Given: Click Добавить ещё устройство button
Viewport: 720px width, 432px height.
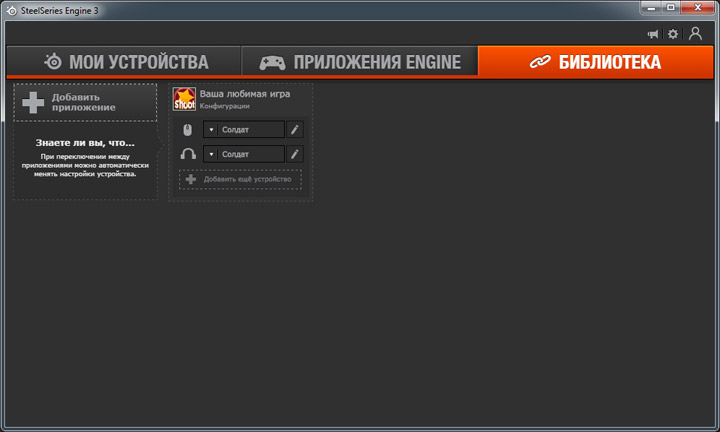Looking at the screenshot, I should coord(240,179).
